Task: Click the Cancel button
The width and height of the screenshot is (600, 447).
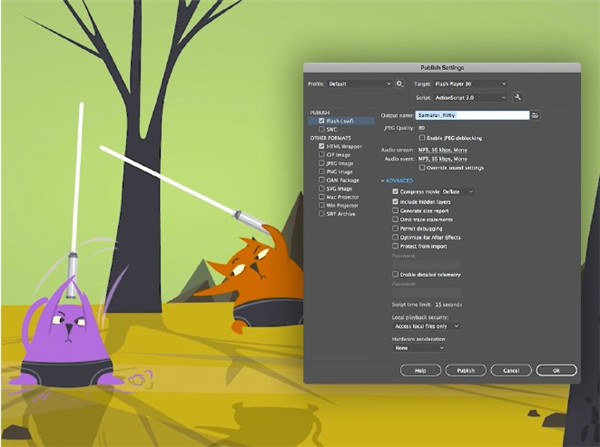Action: pos(511,370)
